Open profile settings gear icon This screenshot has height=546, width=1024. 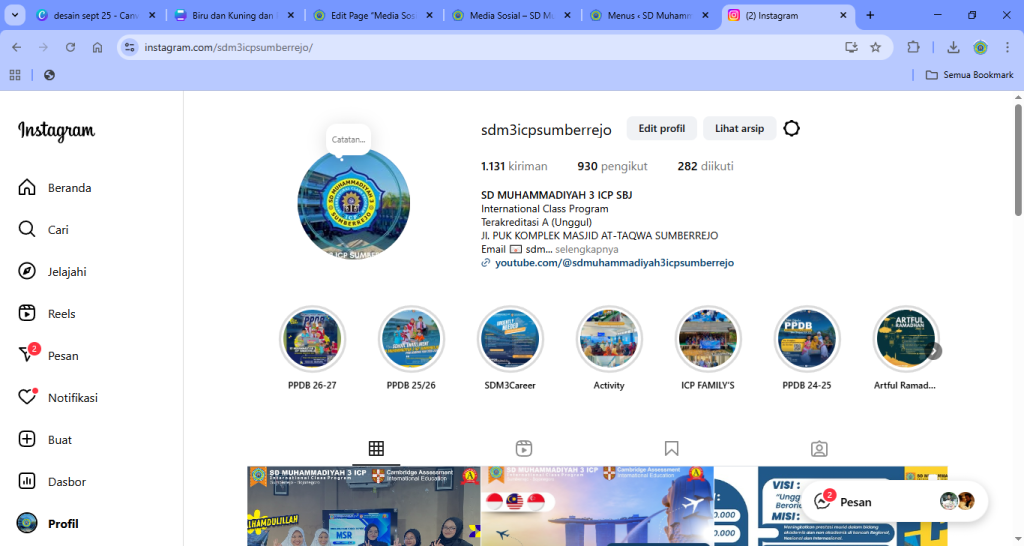792,129
